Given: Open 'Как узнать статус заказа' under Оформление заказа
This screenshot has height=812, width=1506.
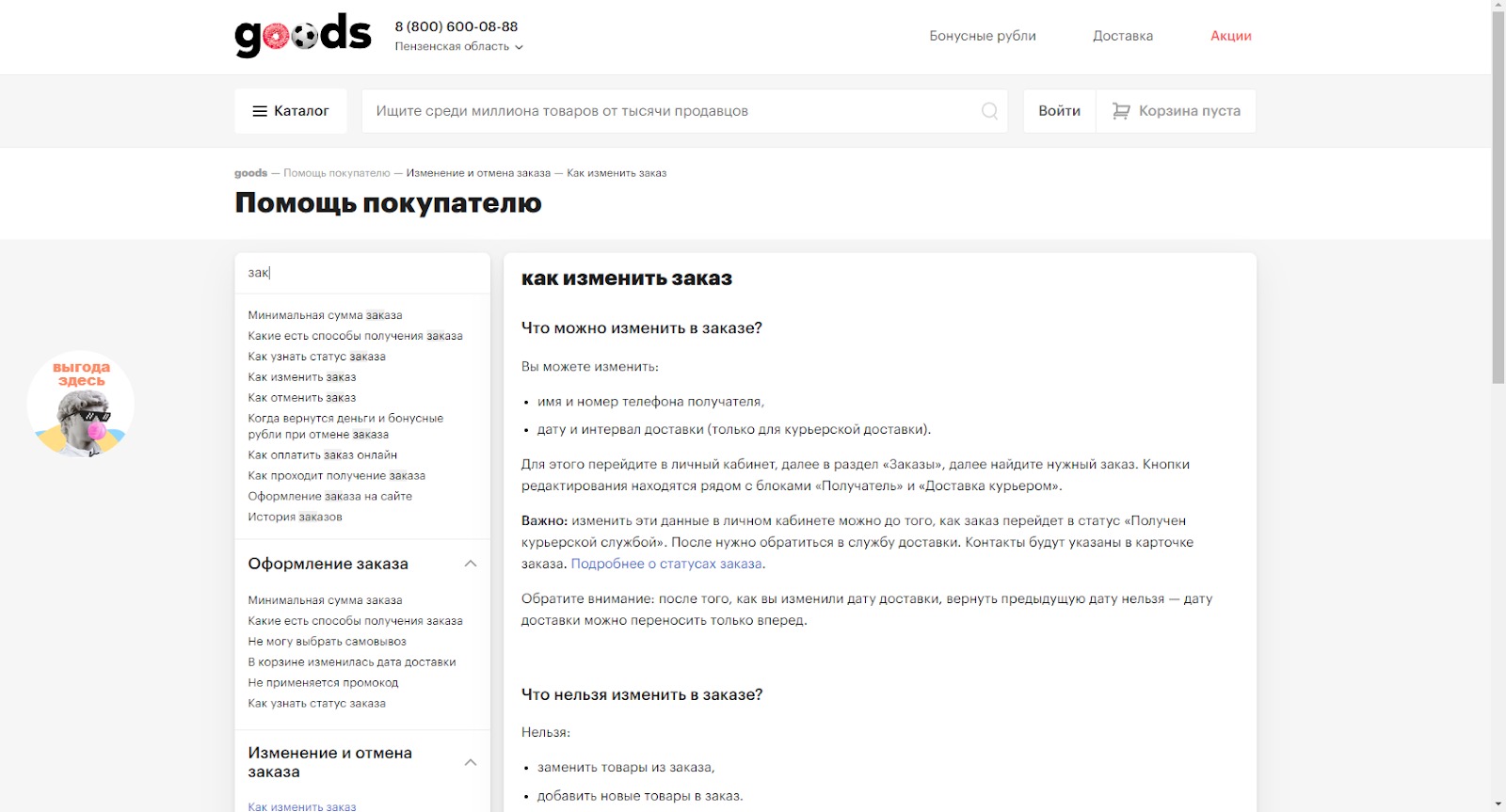Looking at the screenshot, I should click(x=316, y=704).
